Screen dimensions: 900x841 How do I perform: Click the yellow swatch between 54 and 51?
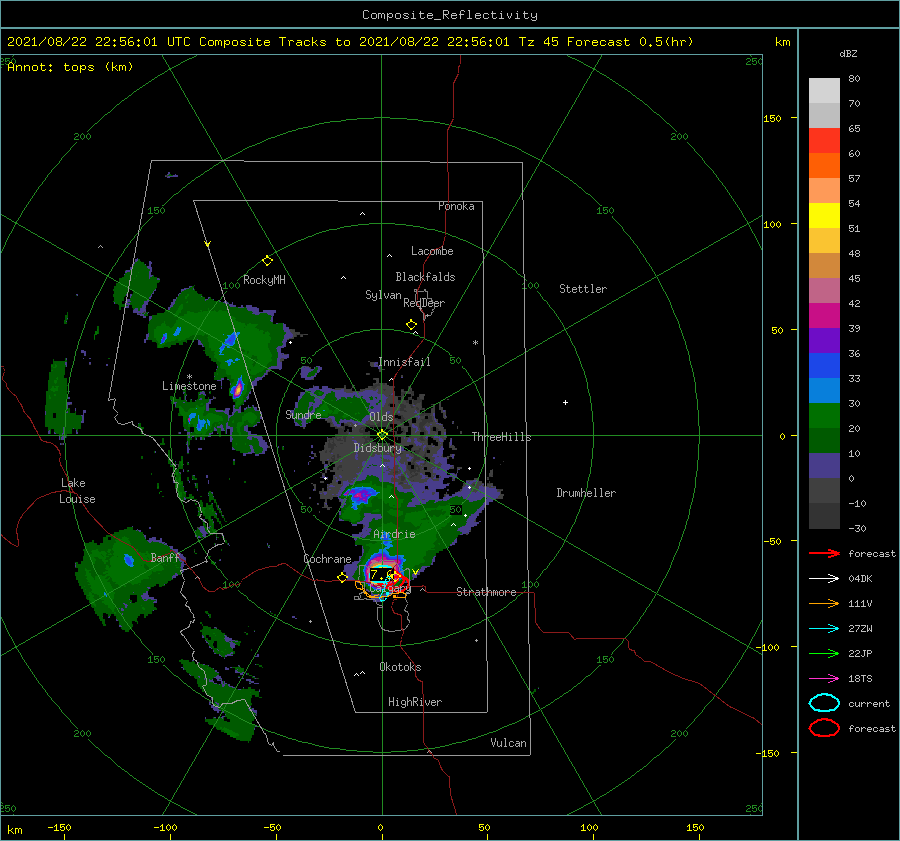point(824,216)
